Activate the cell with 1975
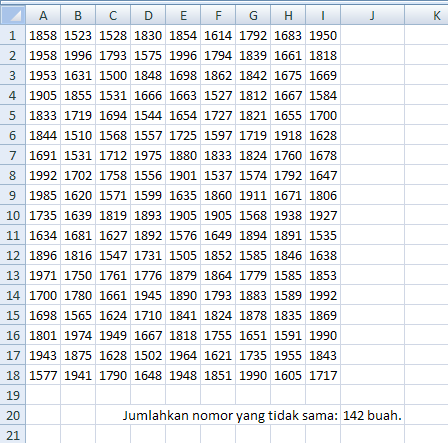 [148, 155]
